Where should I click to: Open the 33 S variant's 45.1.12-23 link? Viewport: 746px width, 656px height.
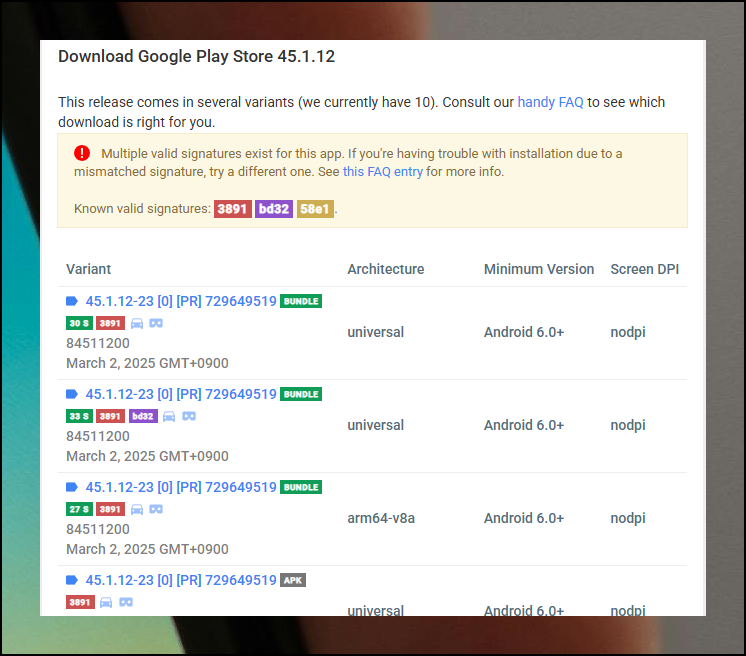click(x=181, y=394)
